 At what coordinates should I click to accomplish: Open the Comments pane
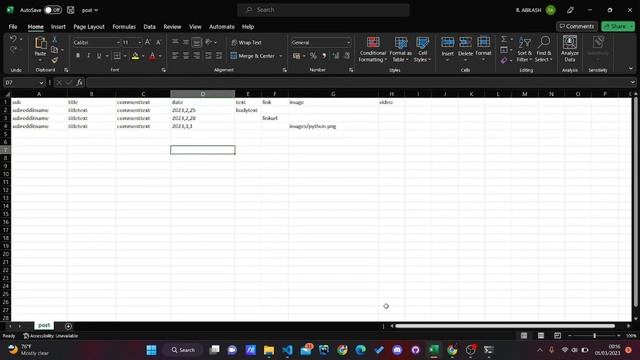(577, 26)
